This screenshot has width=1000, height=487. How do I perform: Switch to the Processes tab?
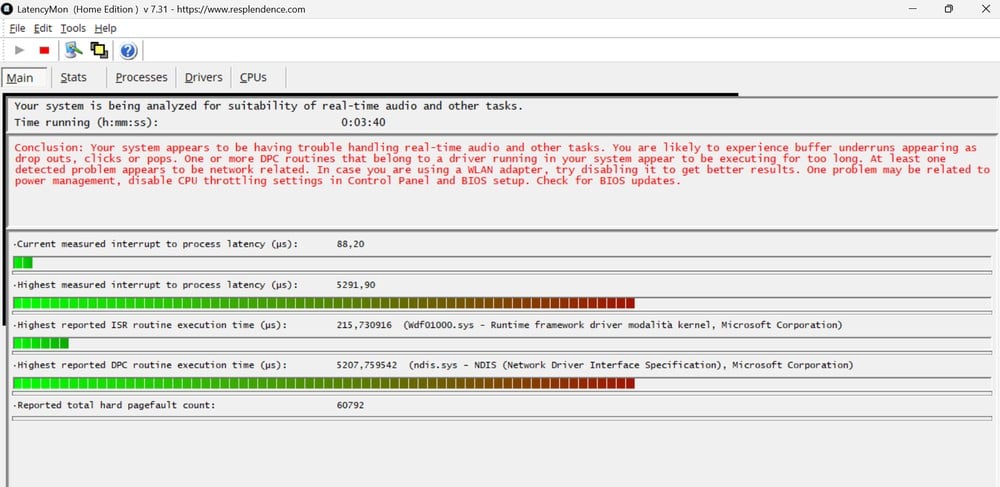coord(141,78)
